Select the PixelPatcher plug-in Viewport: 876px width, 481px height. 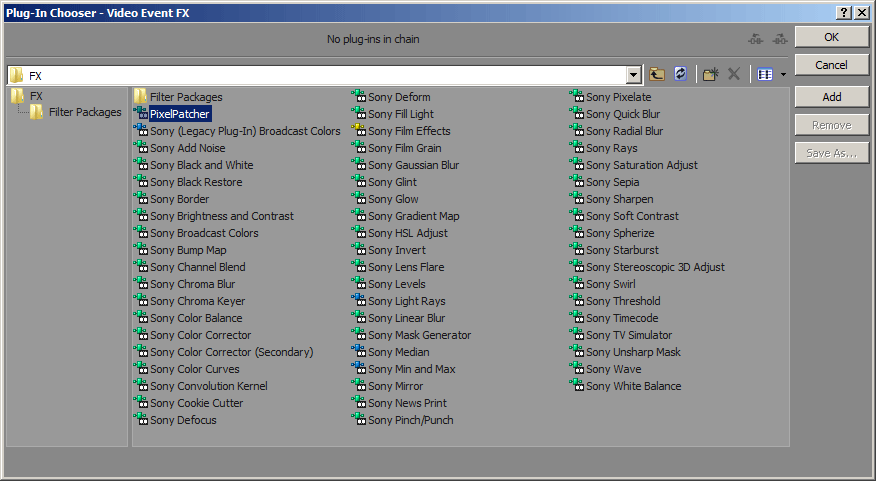(179, 114)
